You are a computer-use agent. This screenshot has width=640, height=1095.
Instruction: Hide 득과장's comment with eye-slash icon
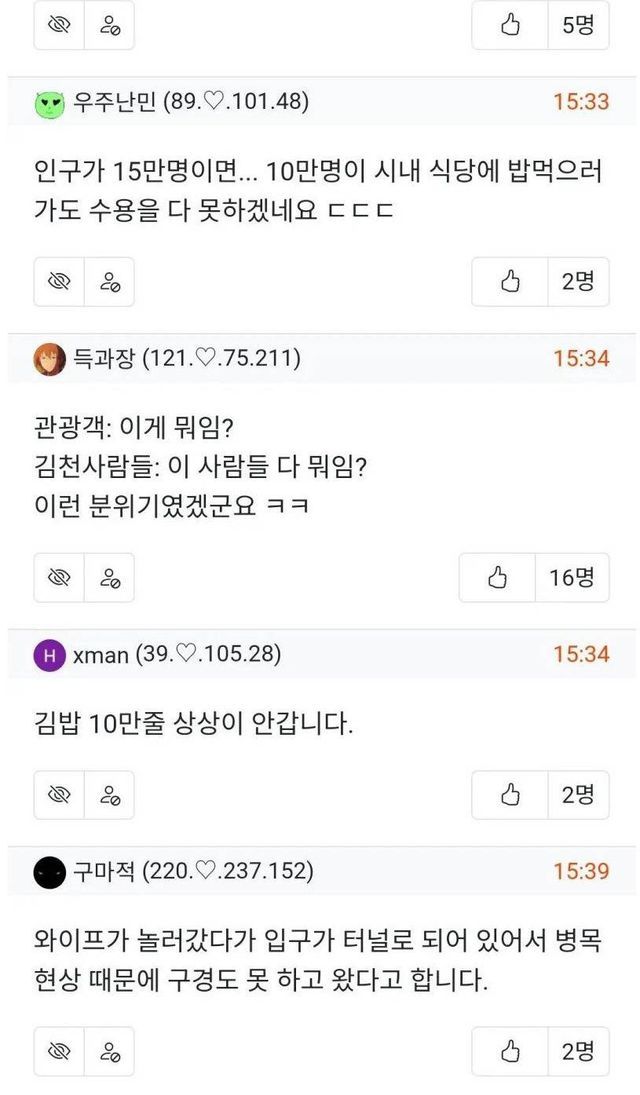click(x=60, y=578)
